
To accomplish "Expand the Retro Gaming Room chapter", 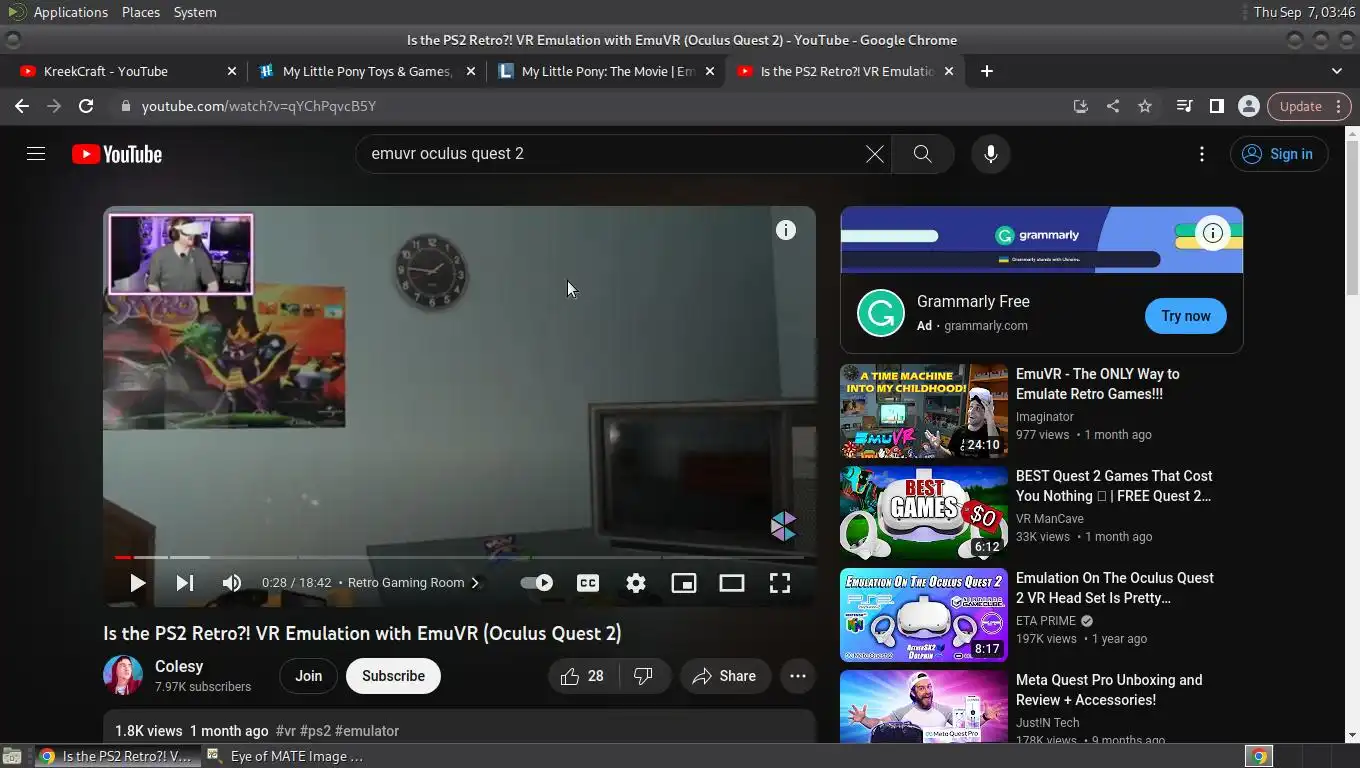I will click(x=413, y=583).
